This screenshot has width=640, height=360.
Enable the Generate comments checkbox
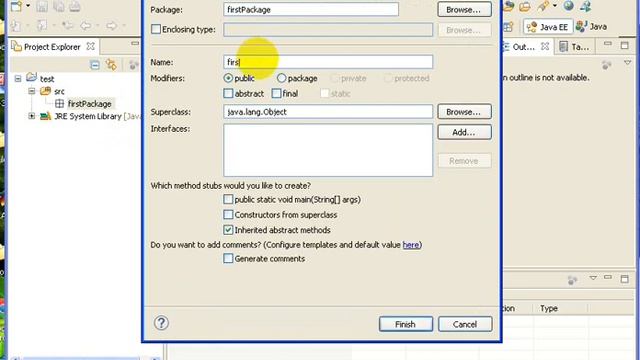pos(228,258)
